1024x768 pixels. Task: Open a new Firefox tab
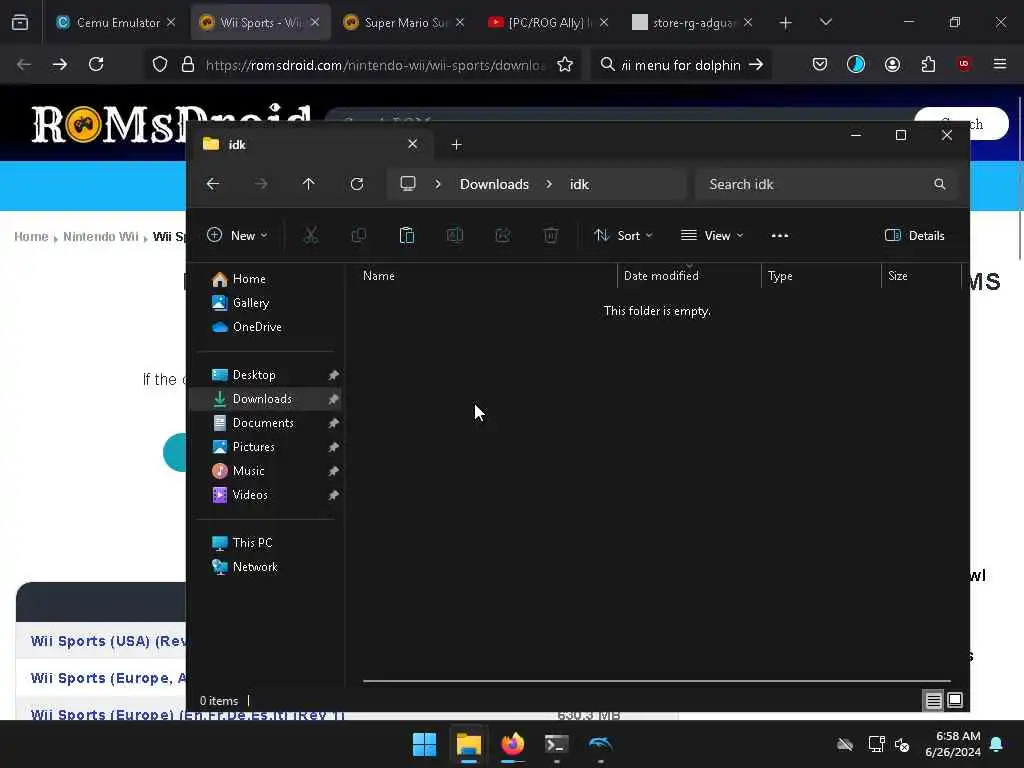coord(786,23)
